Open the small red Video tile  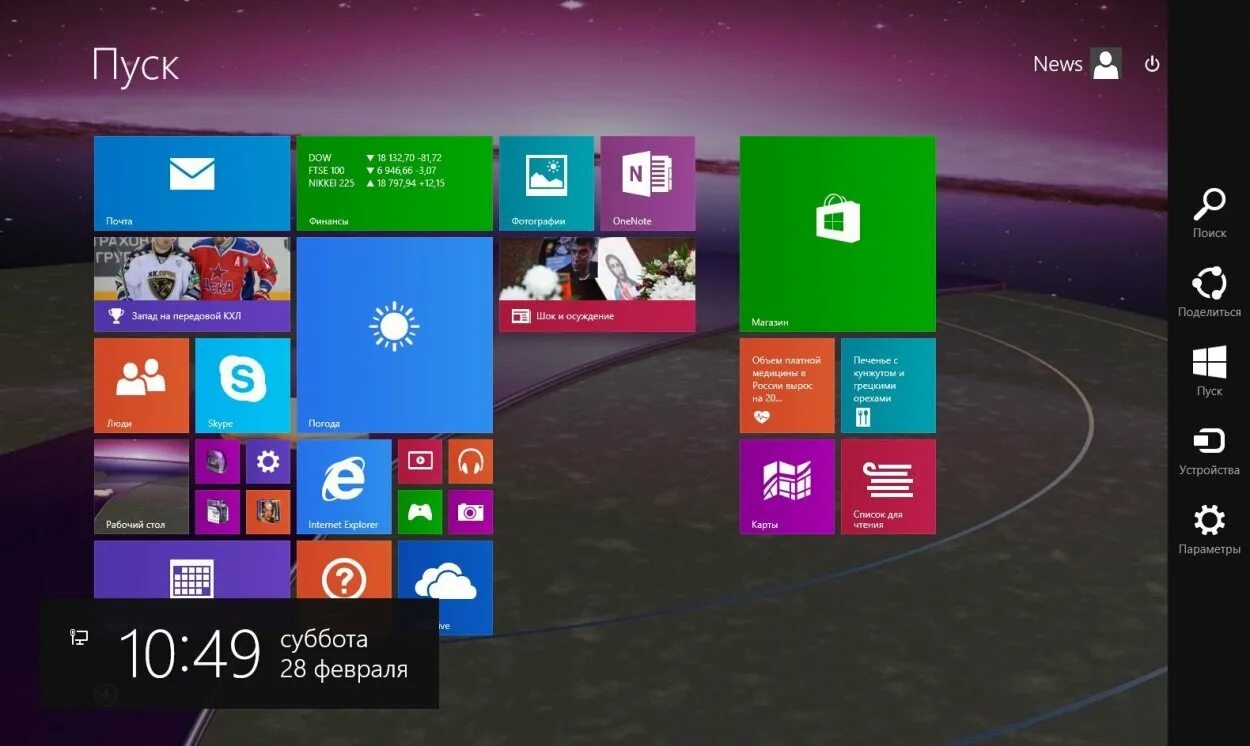click(x=420, y=461)
